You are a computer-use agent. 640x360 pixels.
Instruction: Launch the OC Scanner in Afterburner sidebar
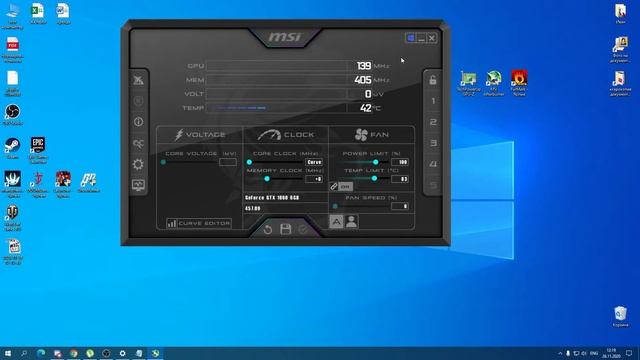138,143
